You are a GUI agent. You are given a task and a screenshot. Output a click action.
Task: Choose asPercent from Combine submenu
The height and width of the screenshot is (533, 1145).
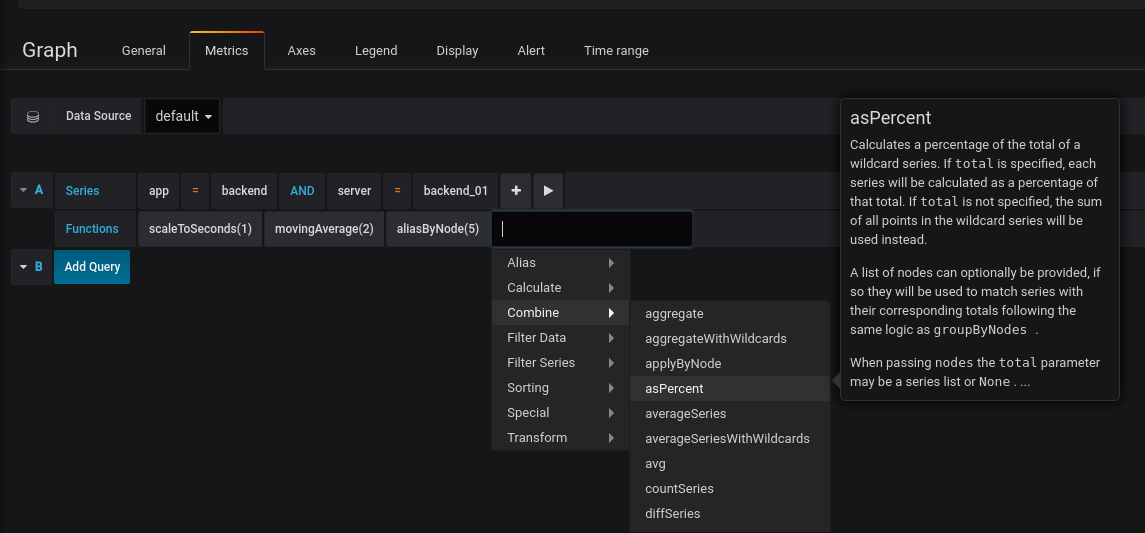coord(674,388)
